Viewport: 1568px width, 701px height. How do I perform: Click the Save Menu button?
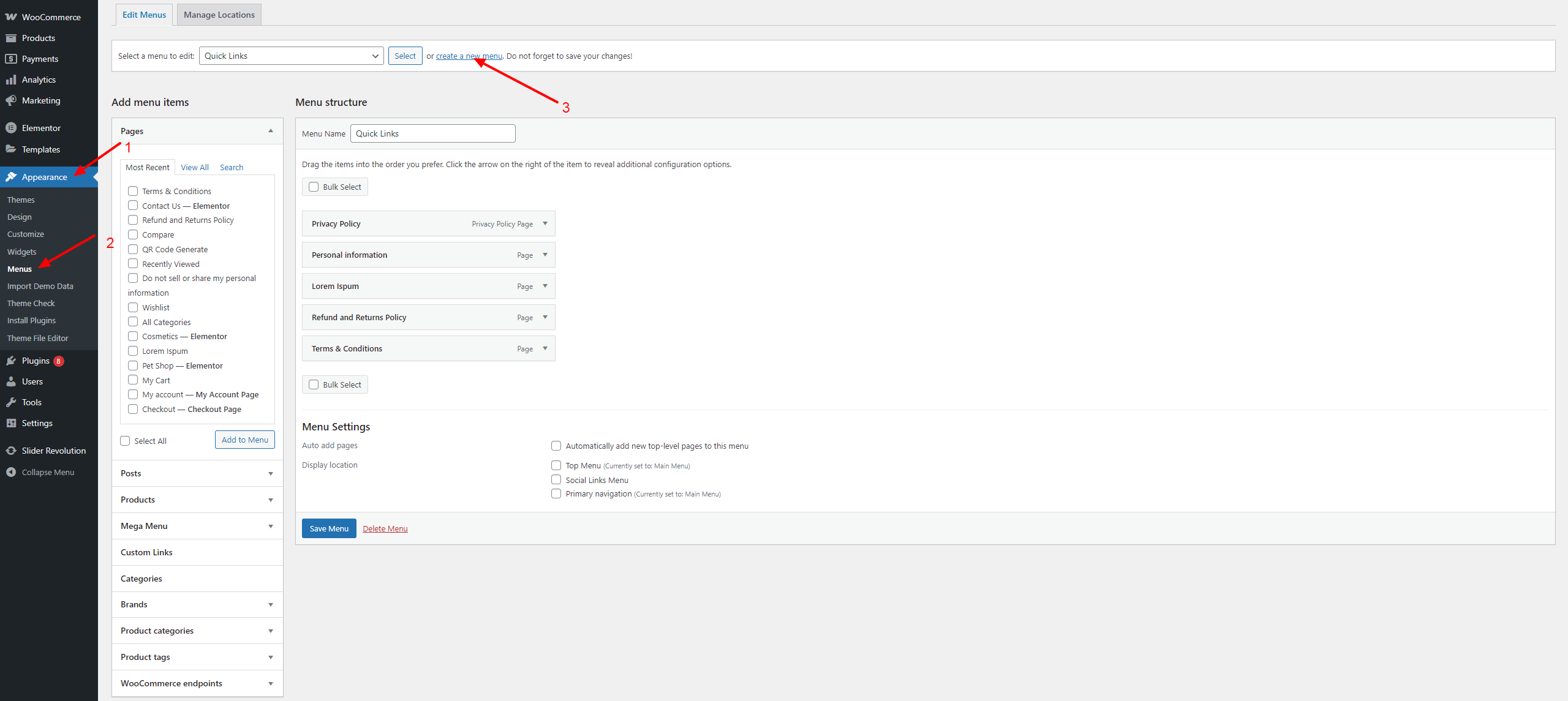329,528
